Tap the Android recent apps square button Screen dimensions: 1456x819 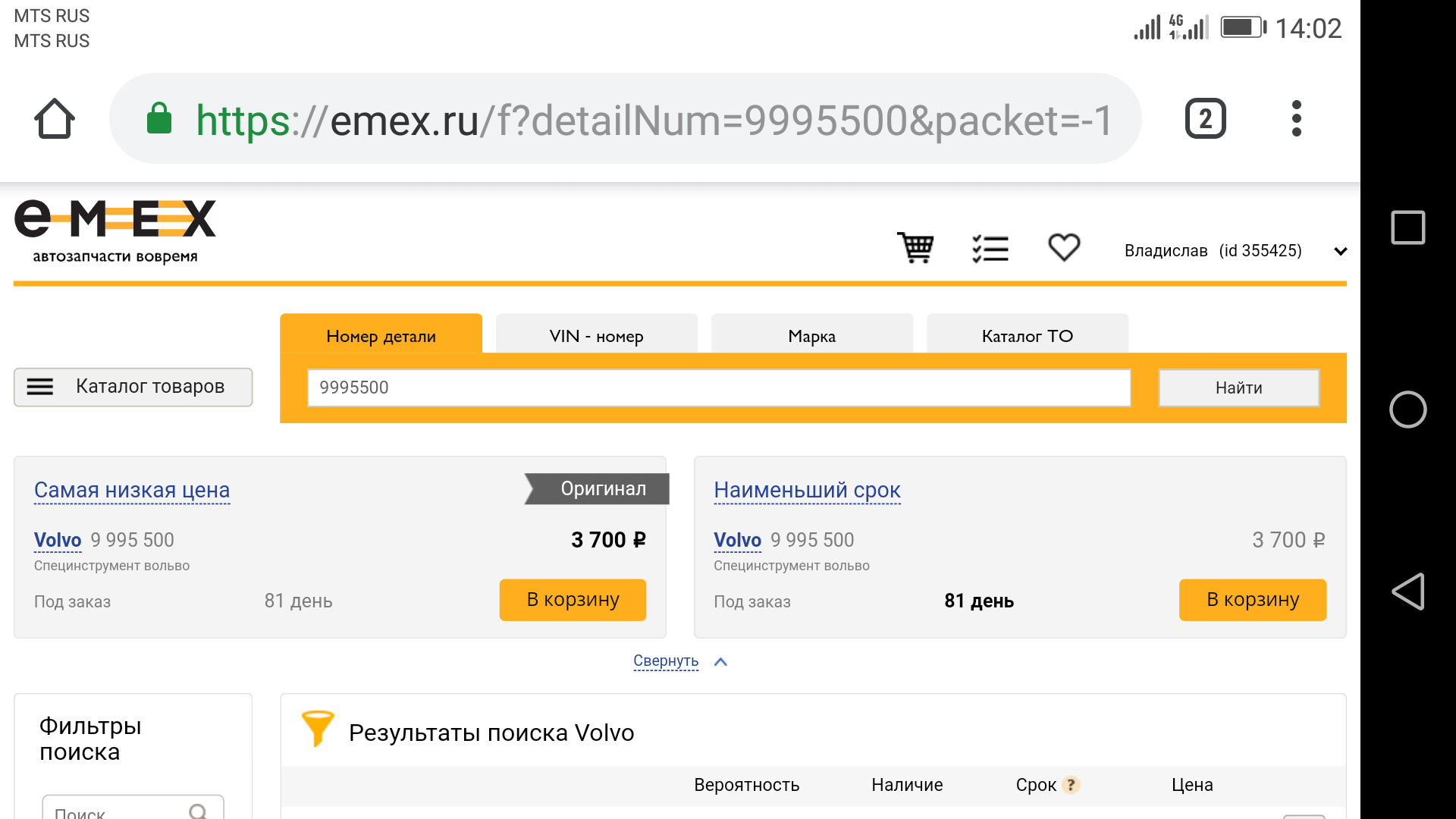tap(1408, 227)
